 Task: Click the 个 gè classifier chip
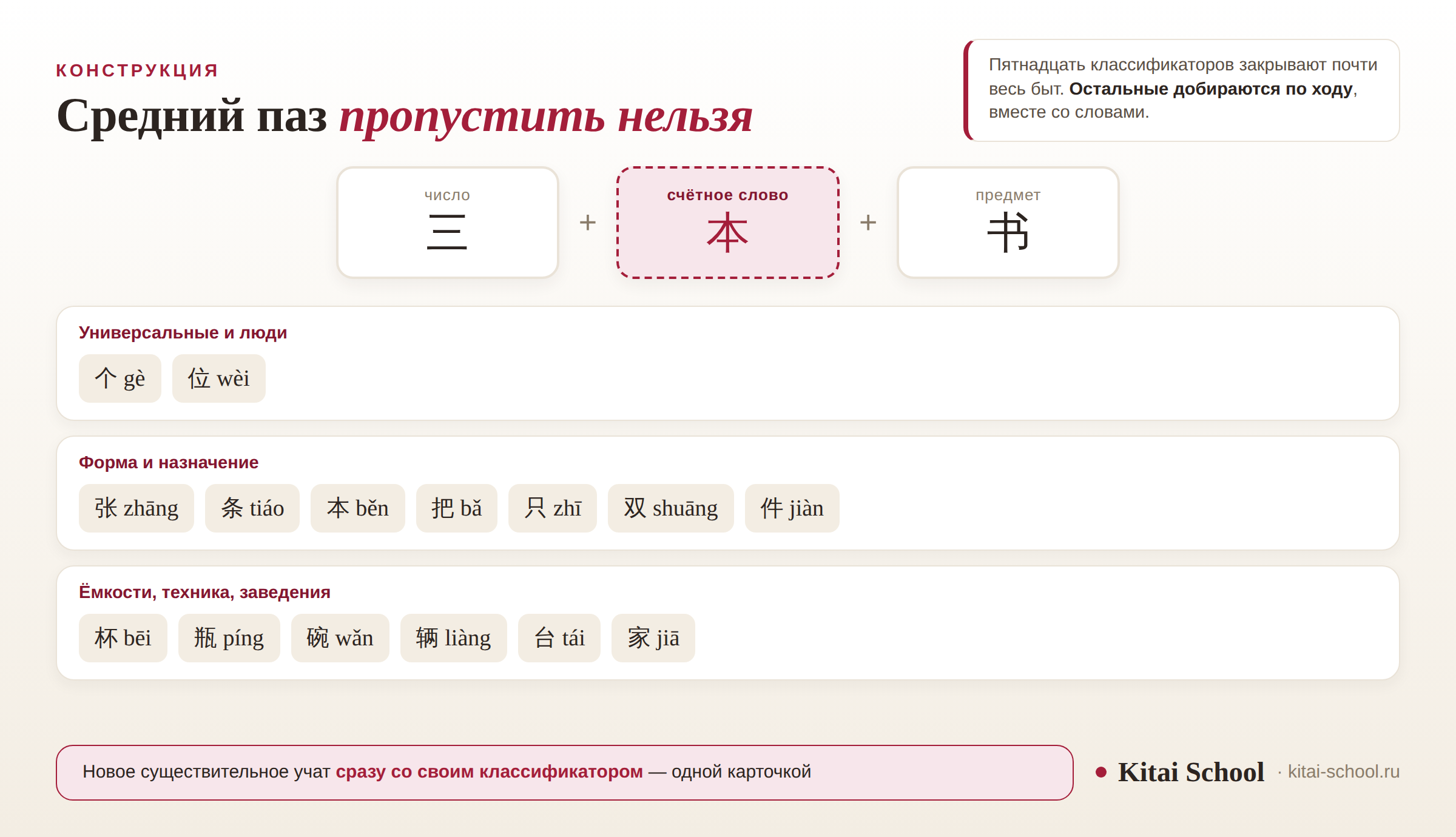[120, 378]
